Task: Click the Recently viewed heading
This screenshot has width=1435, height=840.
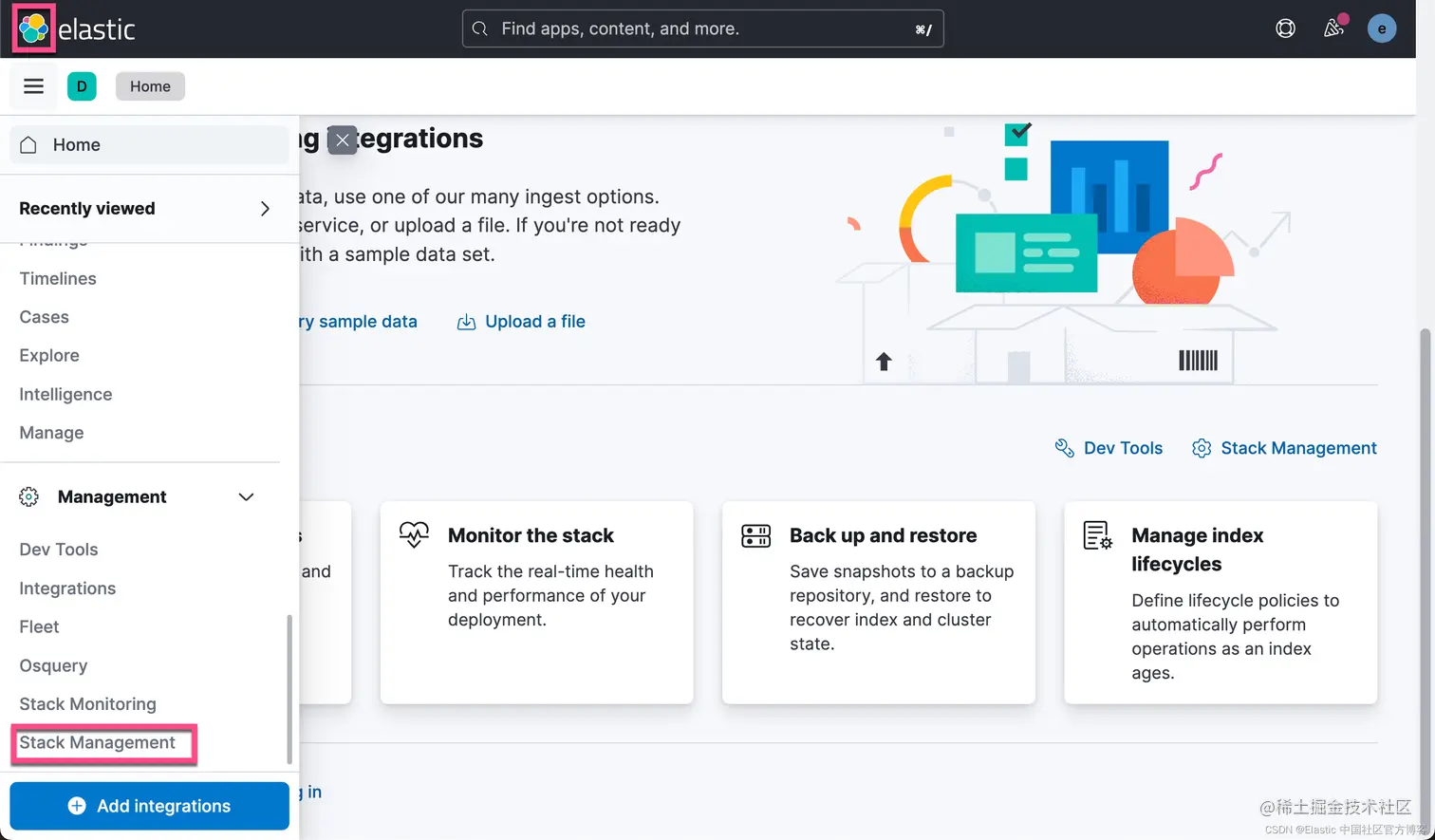Action: [x=87, y=209]
